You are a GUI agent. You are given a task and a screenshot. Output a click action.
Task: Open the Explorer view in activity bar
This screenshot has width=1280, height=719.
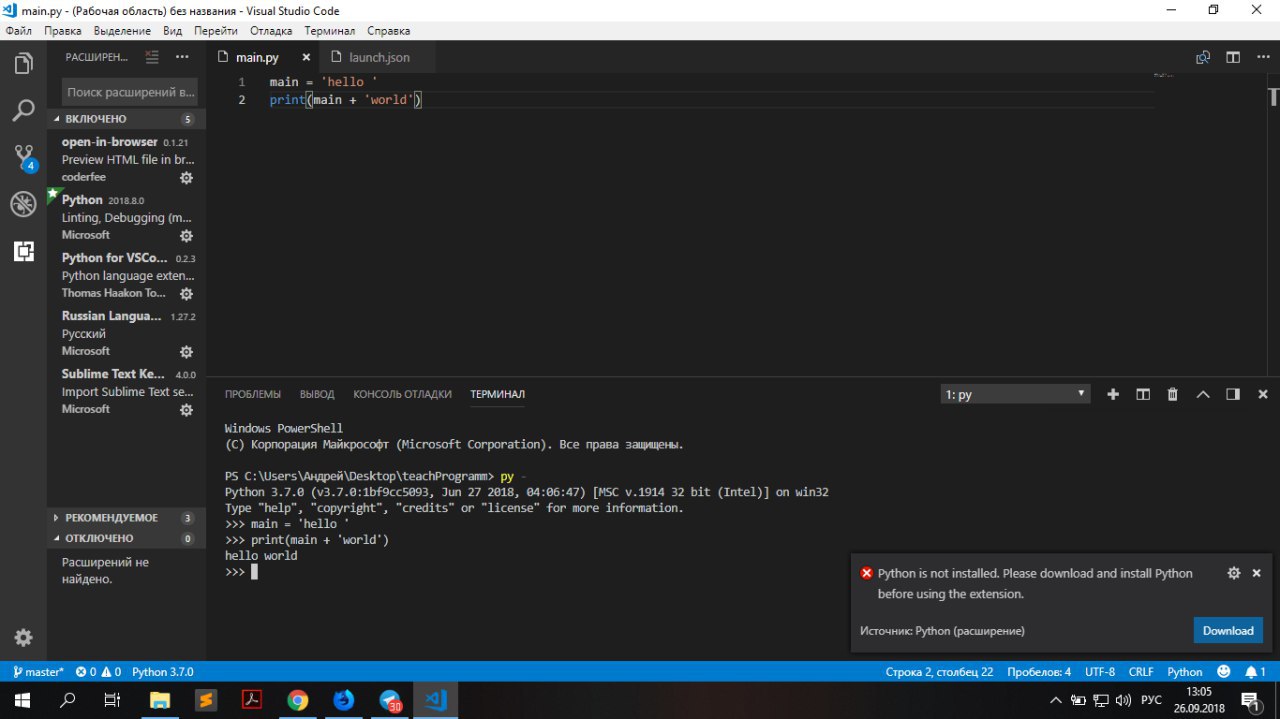[23, 64]
